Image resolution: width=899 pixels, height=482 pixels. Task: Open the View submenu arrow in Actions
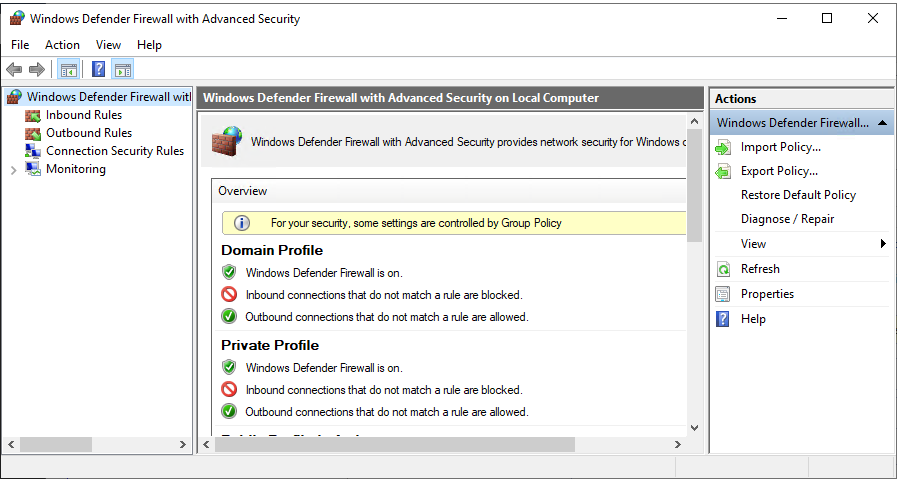883,244
